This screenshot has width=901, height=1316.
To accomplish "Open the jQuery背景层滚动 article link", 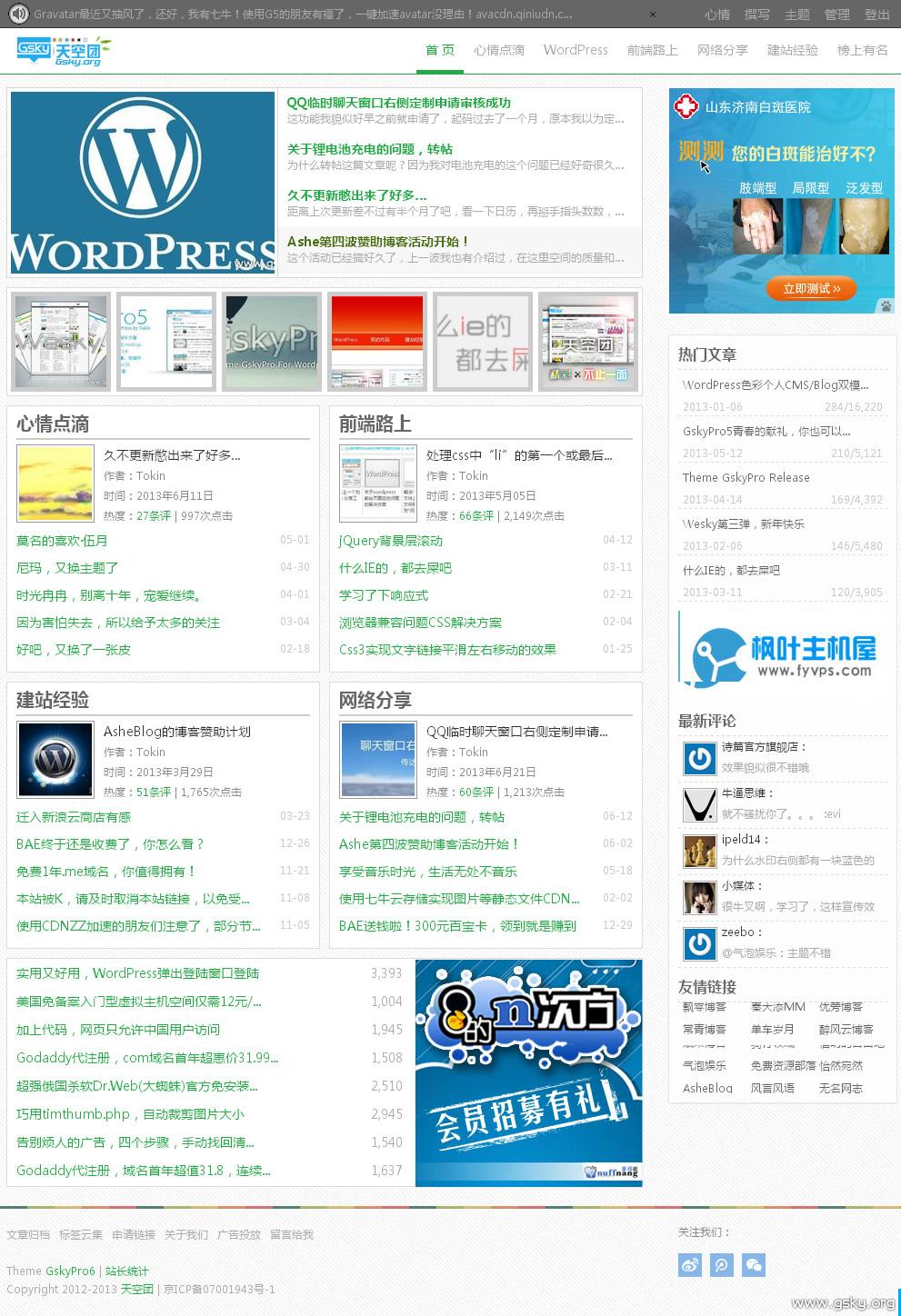I will coord(391,541).
